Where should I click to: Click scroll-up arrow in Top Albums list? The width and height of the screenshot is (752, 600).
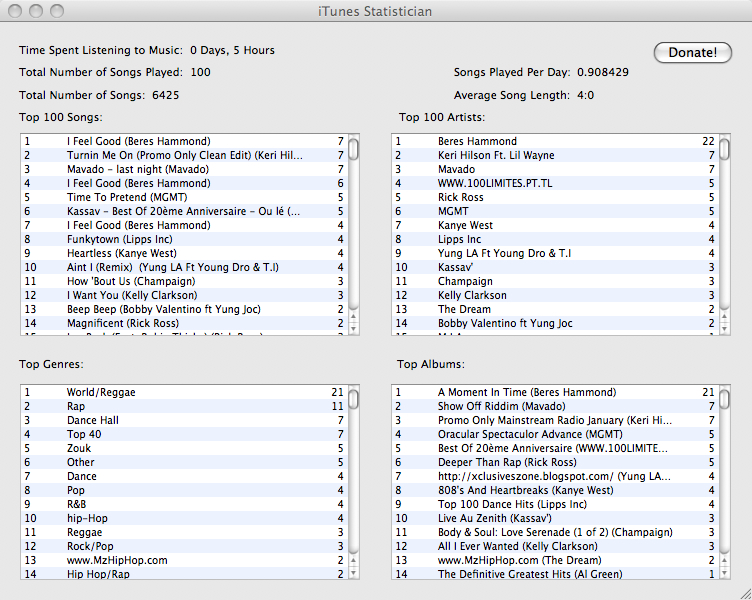[x=725, y=561]
